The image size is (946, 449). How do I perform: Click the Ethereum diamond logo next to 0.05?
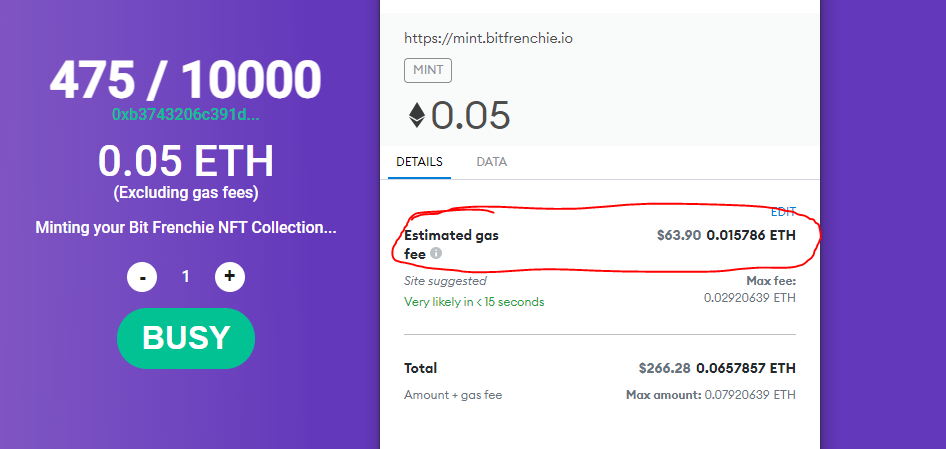417,115
